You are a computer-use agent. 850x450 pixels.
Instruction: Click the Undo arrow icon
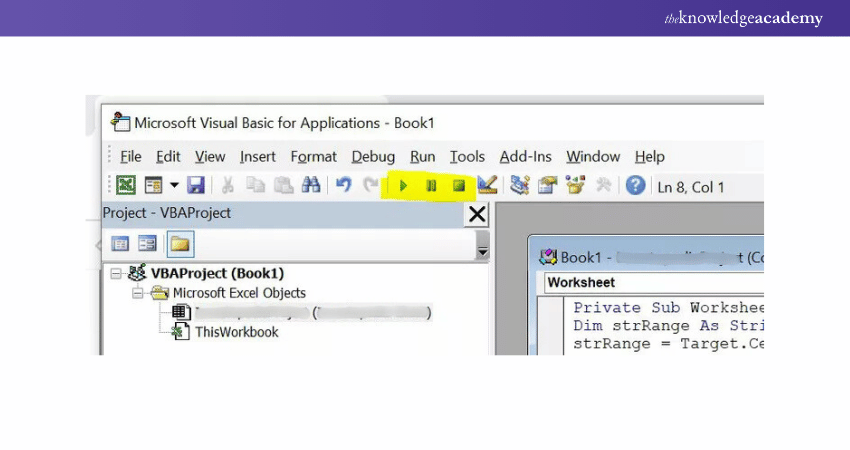[344, 185]
